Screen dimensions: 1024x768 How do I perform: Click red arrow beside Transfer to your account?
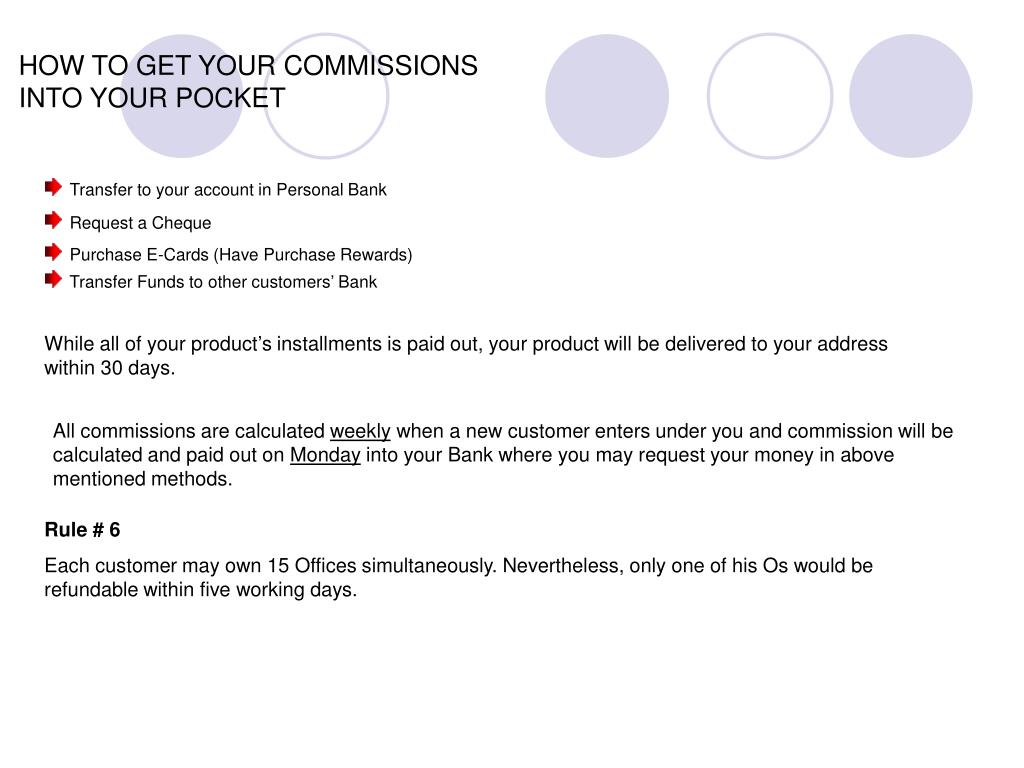click(x=54, y=187)
